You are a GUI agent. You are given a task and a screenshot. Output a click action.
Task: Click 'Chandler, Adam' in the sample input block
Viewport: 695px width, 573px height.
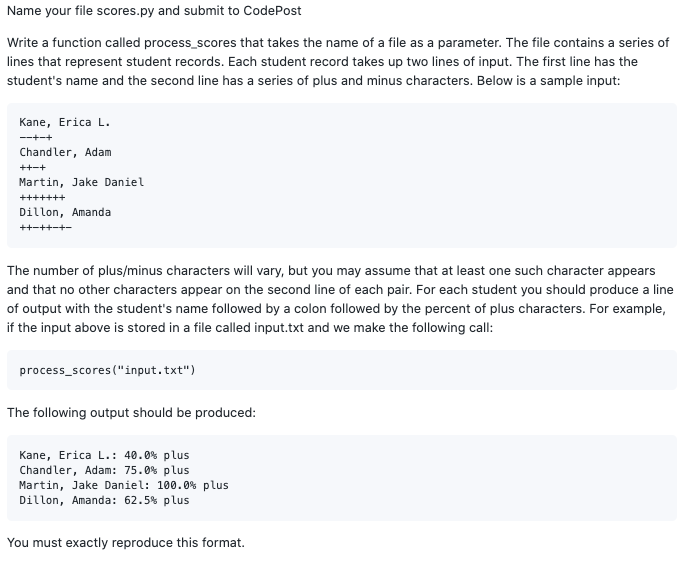tap(65, 152)
